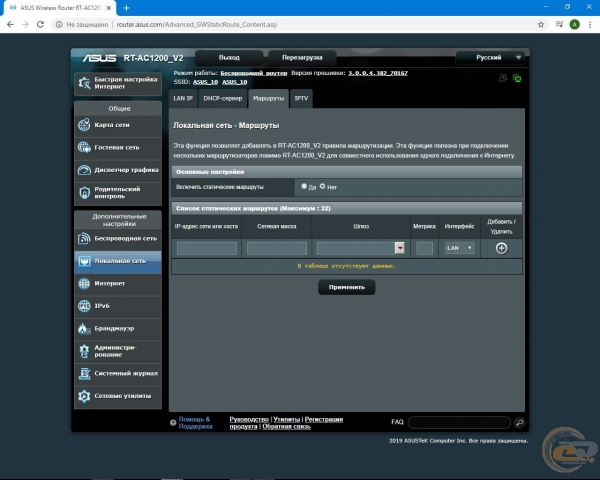
Task: Click the FAQ search magnifier icon
Action: pyautogui.click(x=519, y=422)
